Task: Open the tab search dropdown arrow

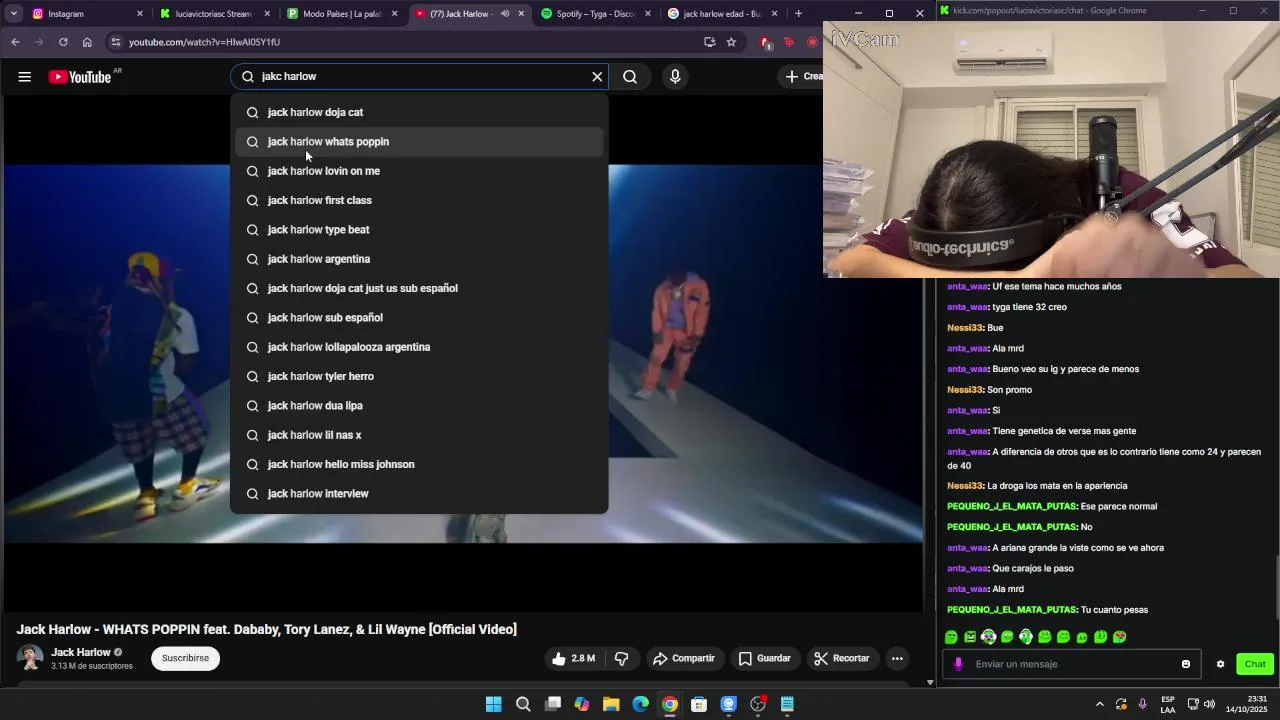Action: tap(14, 14)
